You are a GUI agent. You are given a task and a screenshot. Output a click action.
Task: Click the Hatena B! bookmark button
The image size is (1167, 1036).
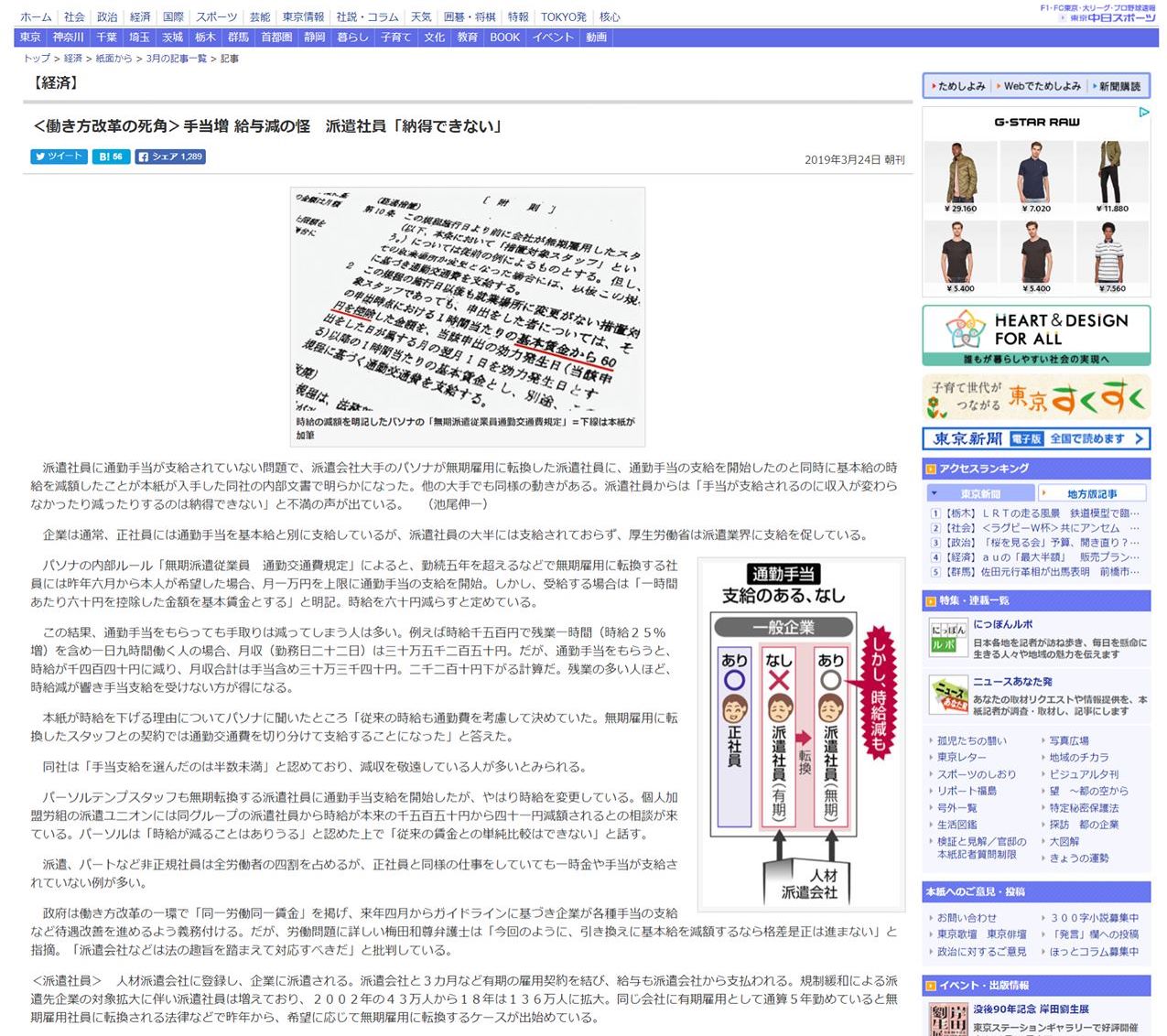111,156
